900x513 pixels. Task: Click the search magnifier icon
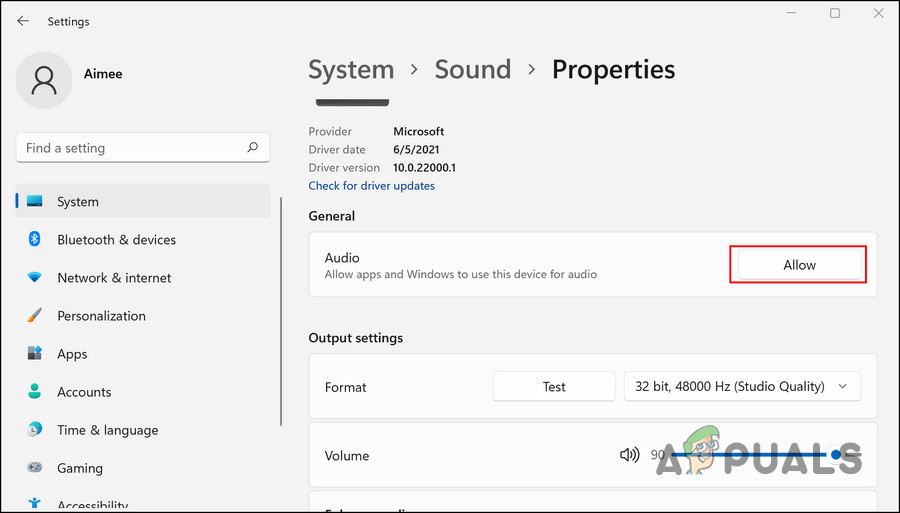point(253,148)
